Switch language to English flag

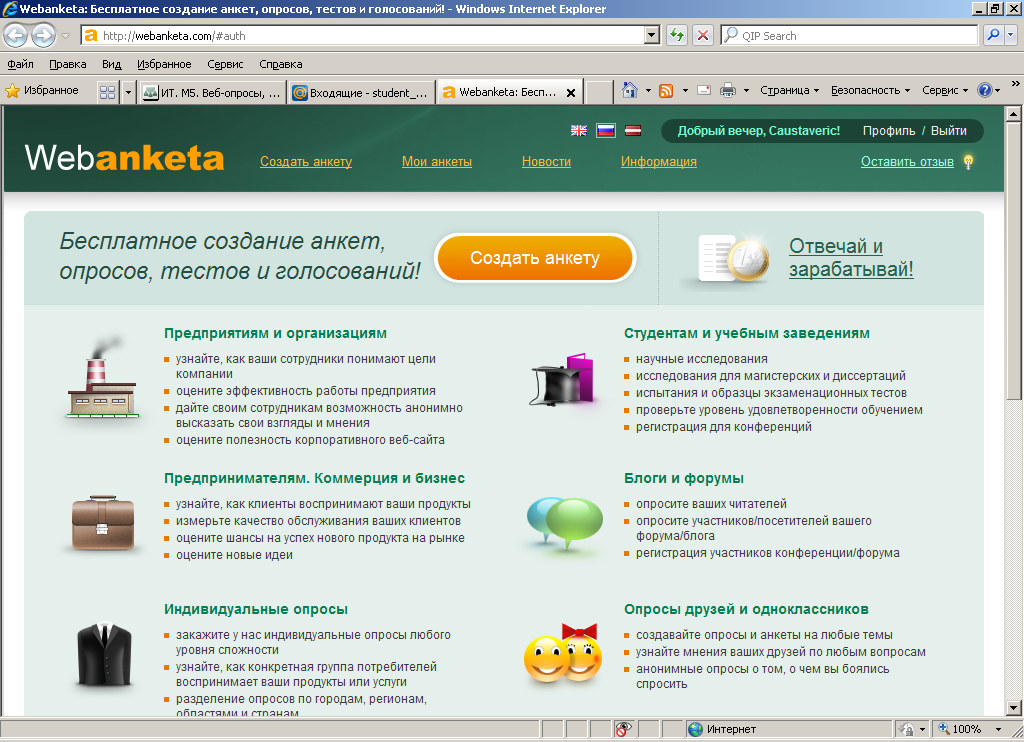coord(579,131)
